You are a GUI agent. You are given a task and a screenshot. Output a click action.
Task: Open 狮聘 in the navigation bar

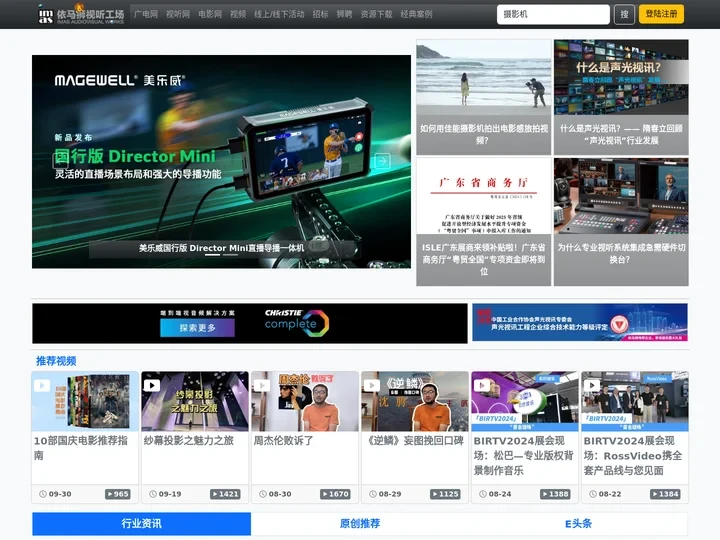point(344,14)
